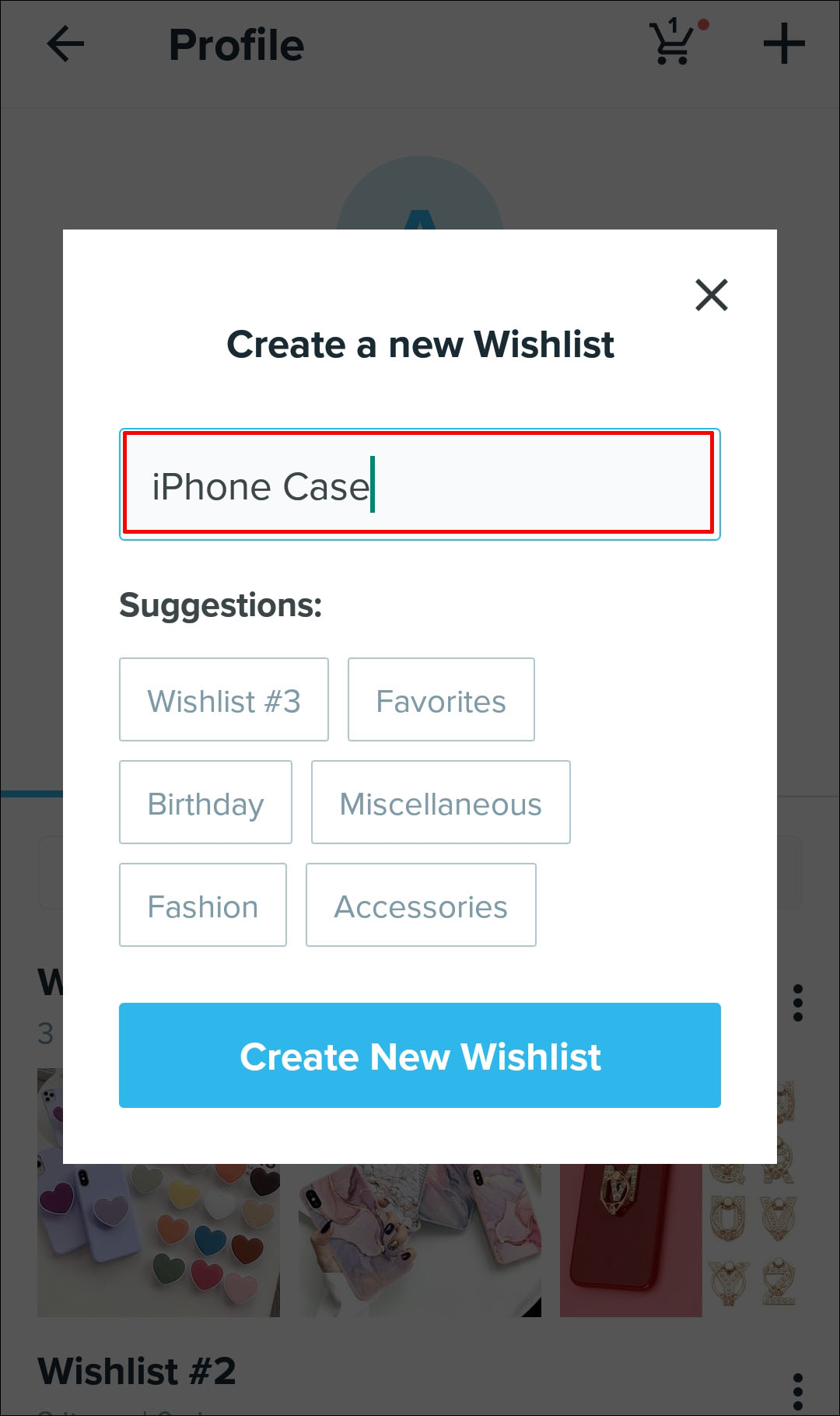Pick the Birthday suggestion chip
Screen dimensions: 840x1416
[x=205, y=803]
